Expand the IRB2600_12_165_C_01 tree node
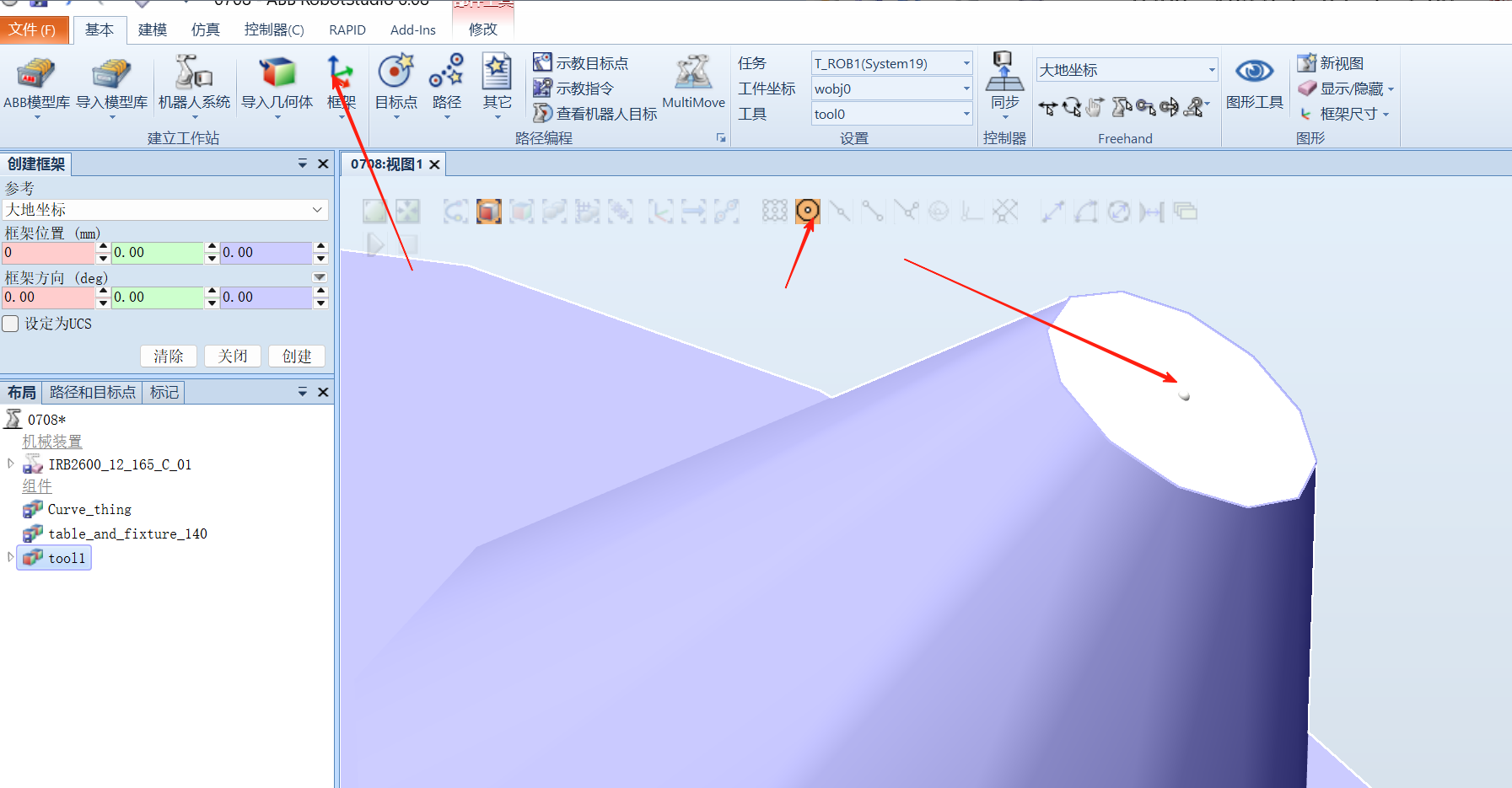The image size is (1512, 788). click(x=10, y=464)
